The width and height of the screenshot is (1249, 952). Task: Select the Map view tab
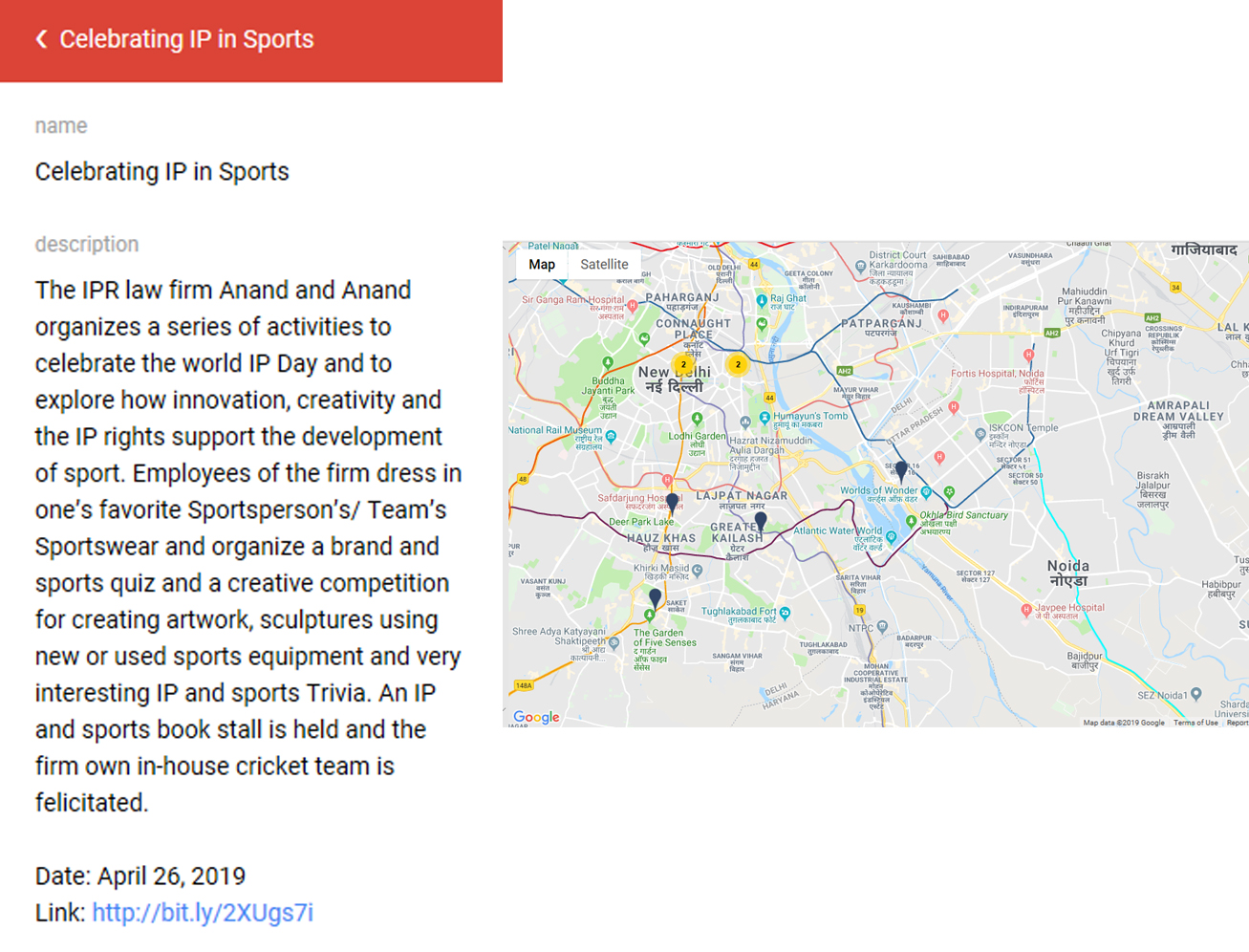tap(542, 265)
